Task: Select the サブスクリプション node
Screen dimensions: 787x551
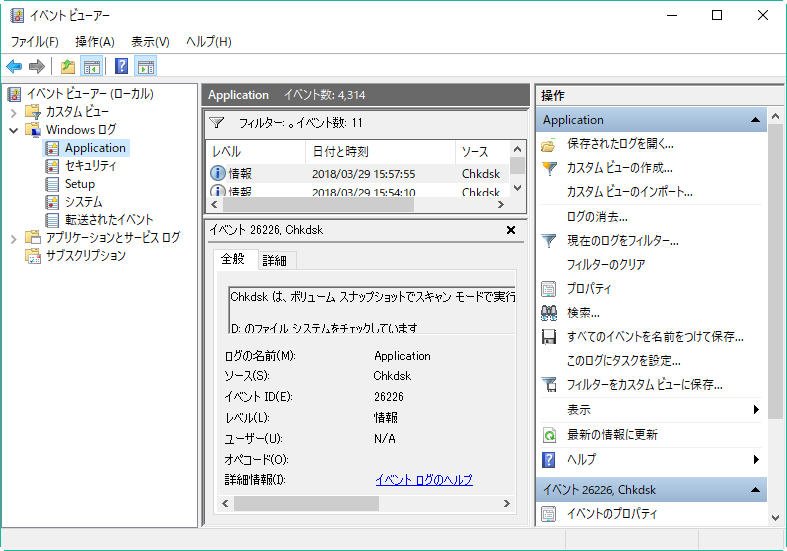Action: [x=85, y=255]
